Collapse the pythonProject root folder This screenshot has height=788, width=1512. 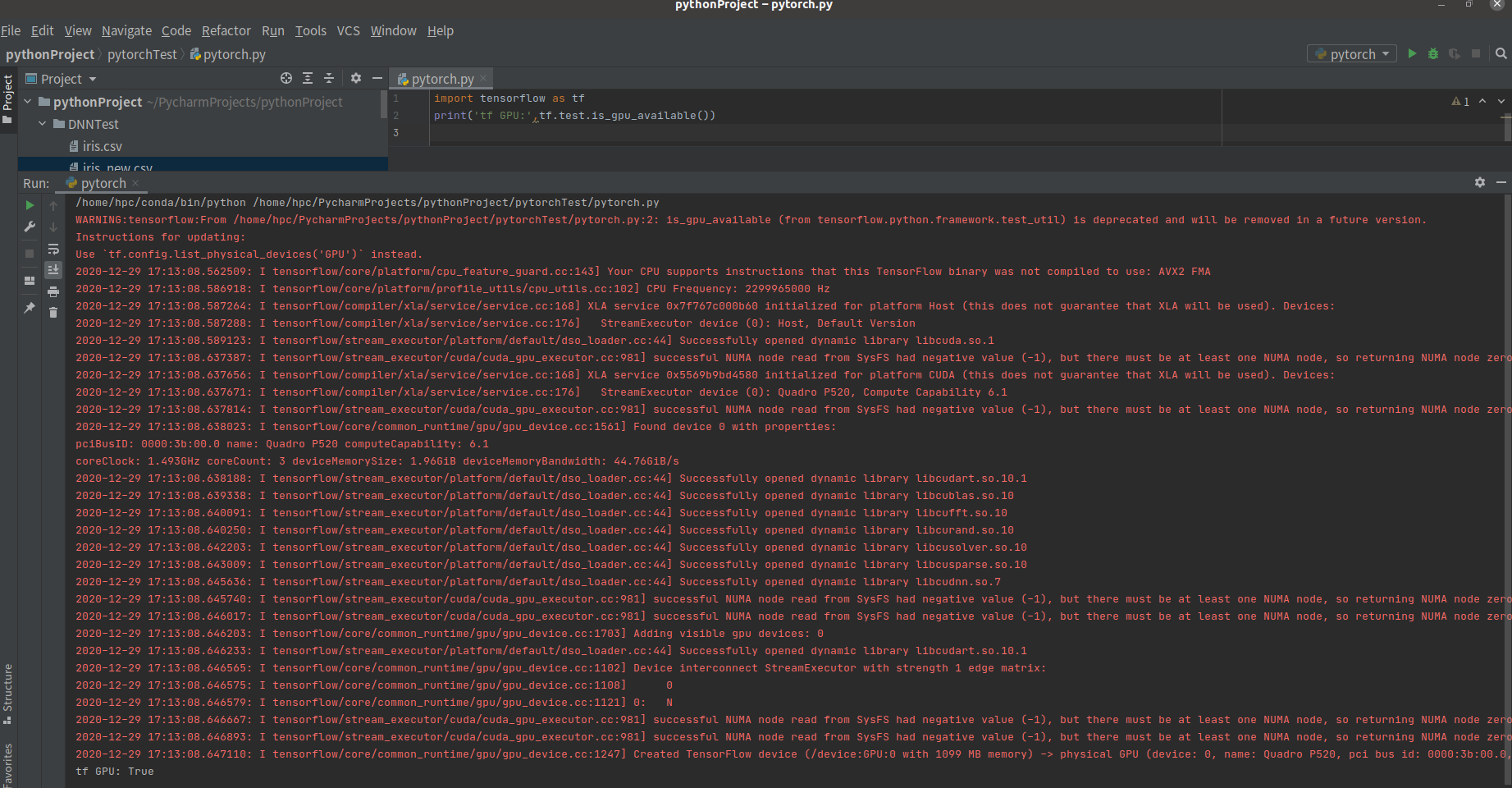point(28,102)
